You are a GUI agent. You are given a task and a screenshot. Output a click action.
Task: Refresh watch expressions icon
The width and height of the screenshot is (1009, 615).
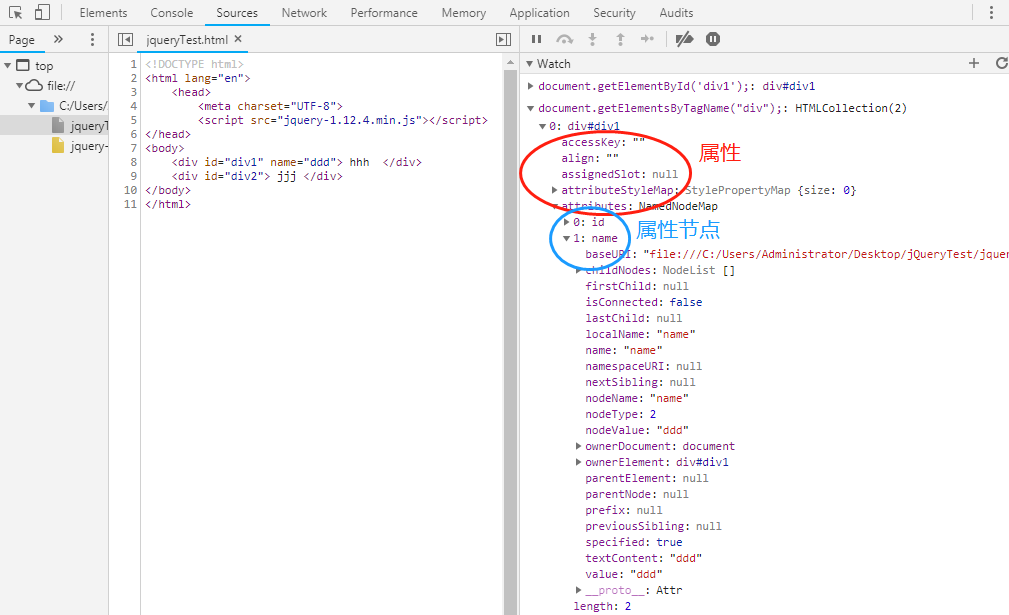(1001, 63)
